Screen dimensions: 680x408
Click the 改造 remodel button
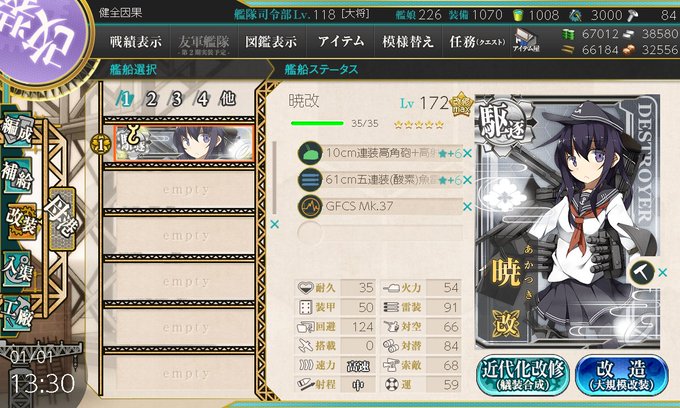(621, 375)
